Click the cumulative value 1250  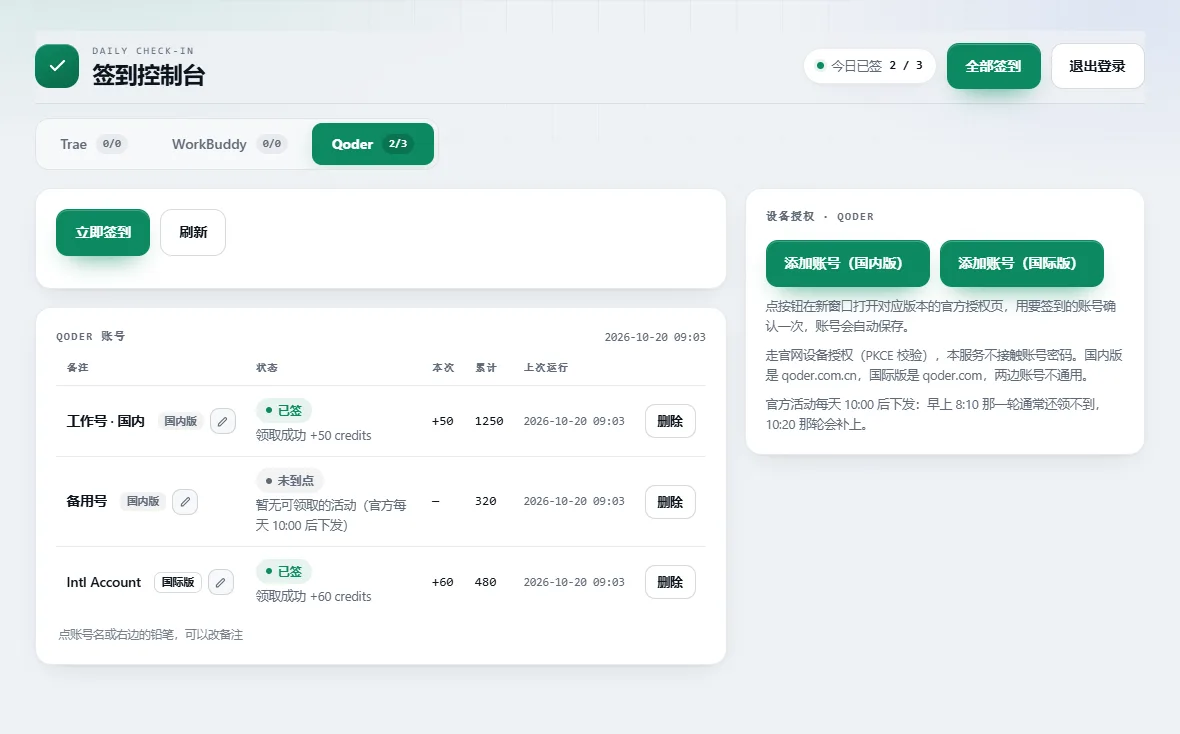click(x=489, y=422)
